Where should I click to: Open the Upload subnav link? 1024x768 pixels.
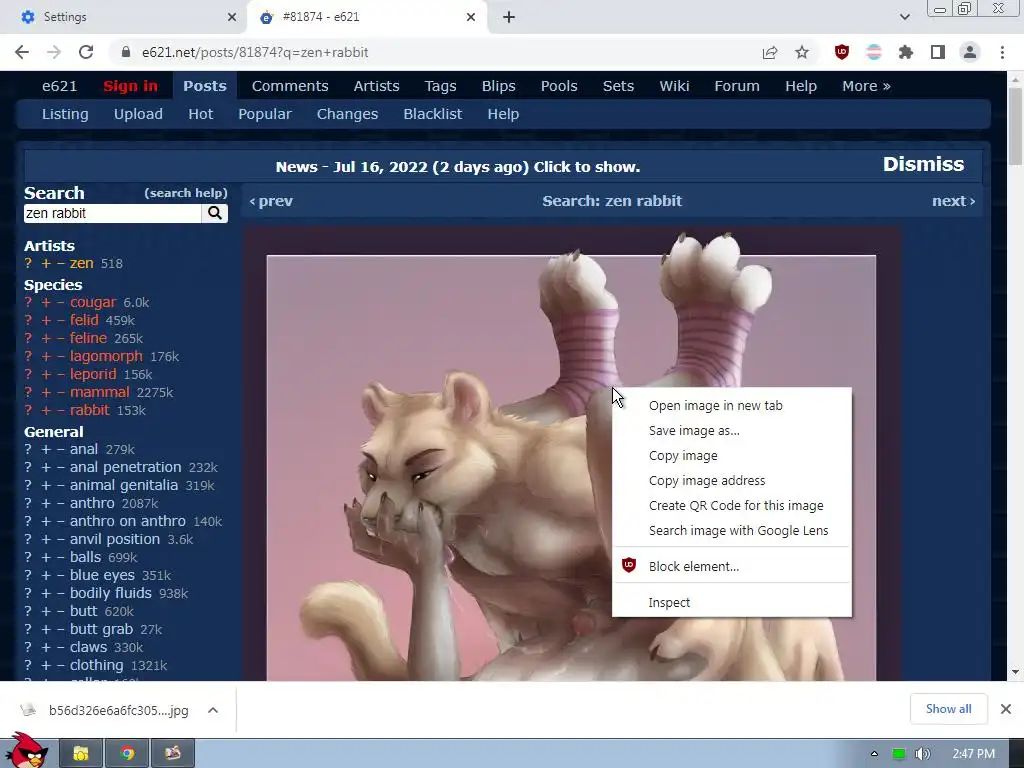coord(138,114)
